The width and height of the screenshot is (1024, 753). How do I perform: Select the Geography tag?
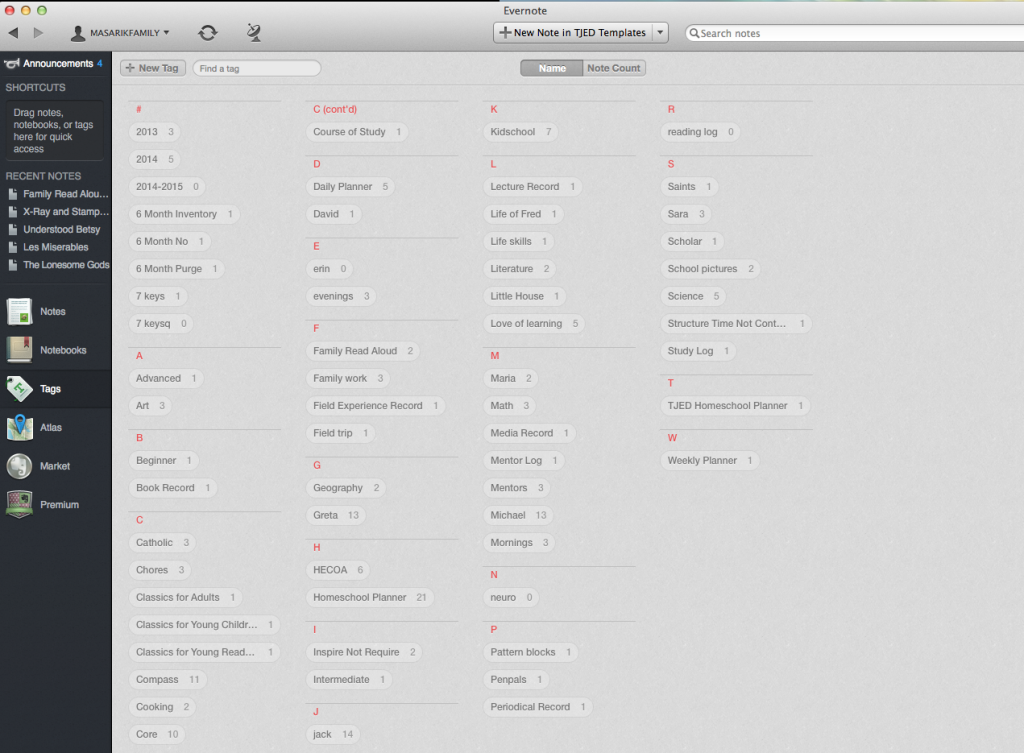click(346, 487)
